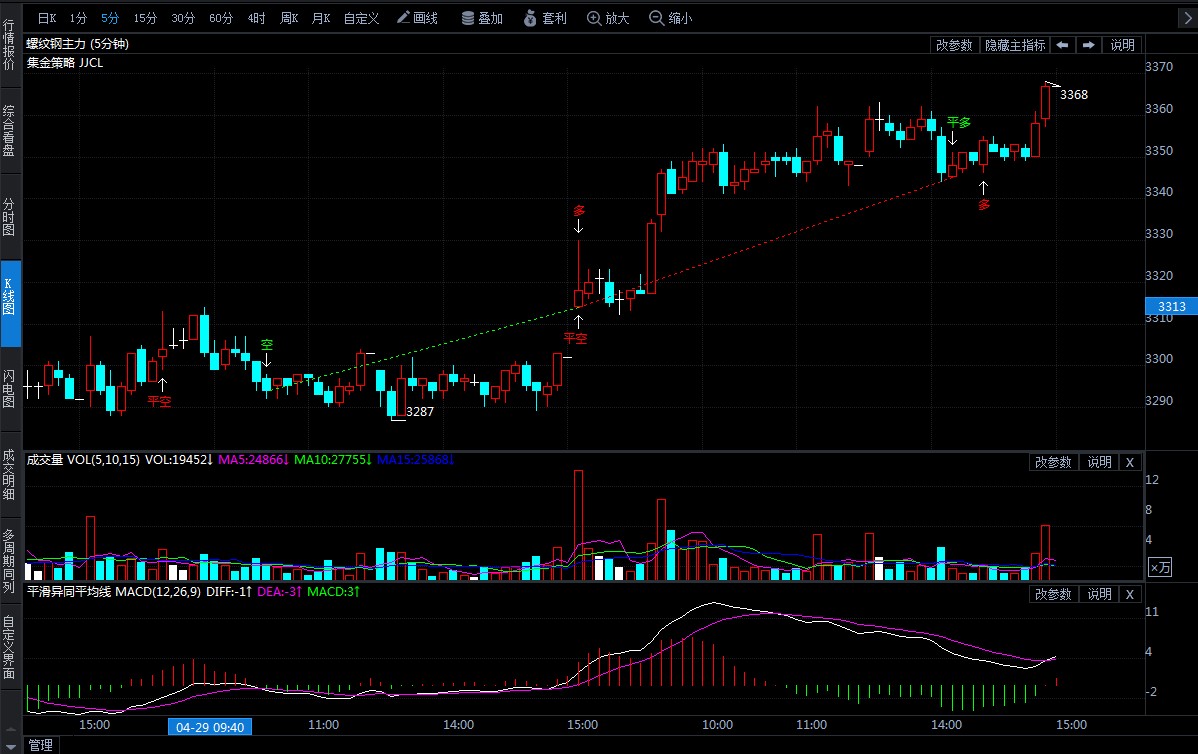The height and width of the screenshot is (754, 1198).
Task: Expand the arrow at toolbar's far right
Action: click(x=1184, y=18)
